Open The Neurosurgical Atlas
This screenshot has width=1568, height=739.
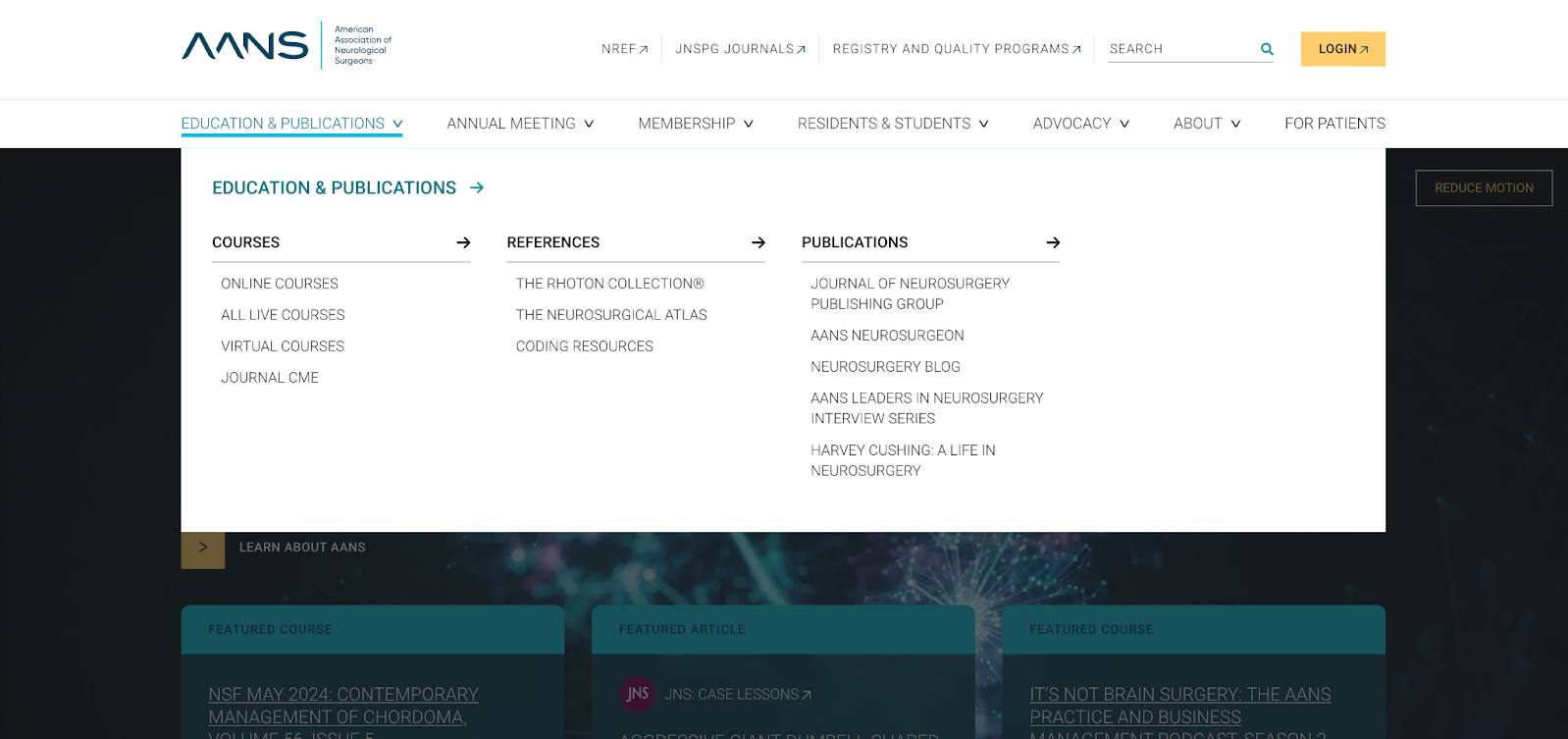pos(611,315)
